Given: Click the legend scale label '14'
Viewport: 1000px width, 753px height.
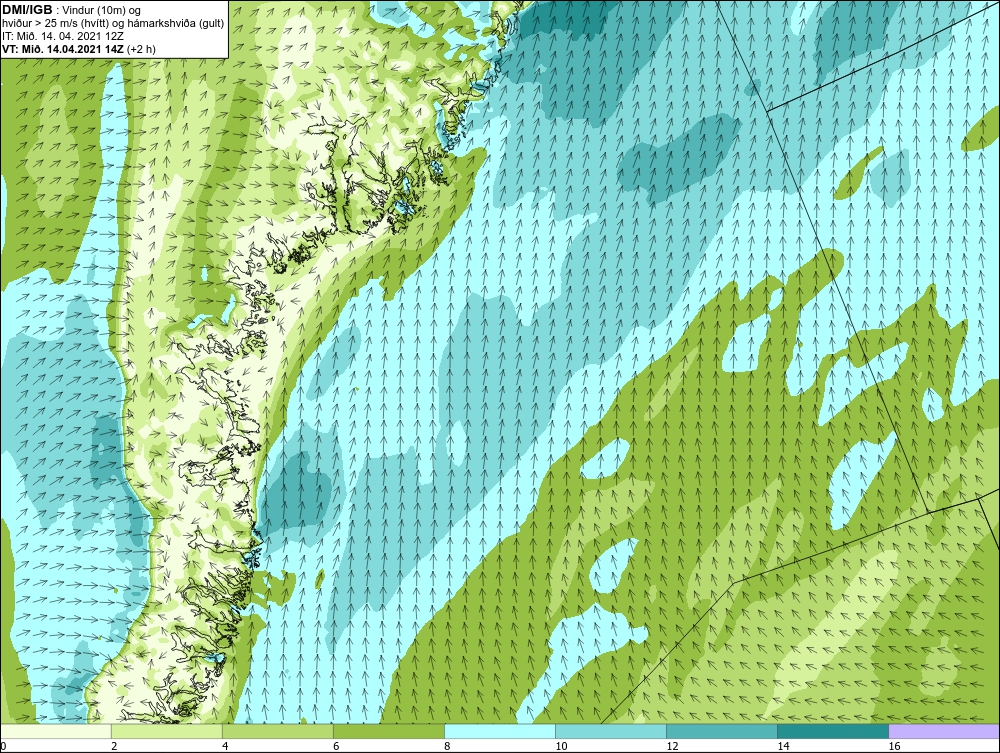Looking at the screenshot, I should (x=783, y=746).
